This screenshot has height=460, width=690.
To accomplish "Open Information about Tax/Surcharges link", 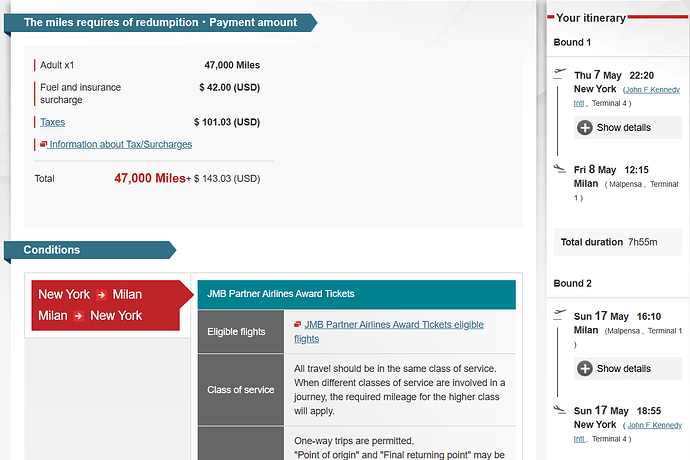I will pos(120,144).
